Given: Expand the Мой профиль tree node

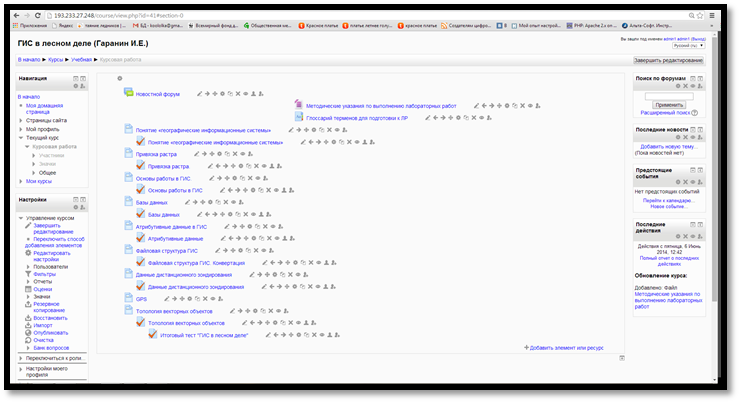Looking at the screenshot, I should tap(21, 129).
